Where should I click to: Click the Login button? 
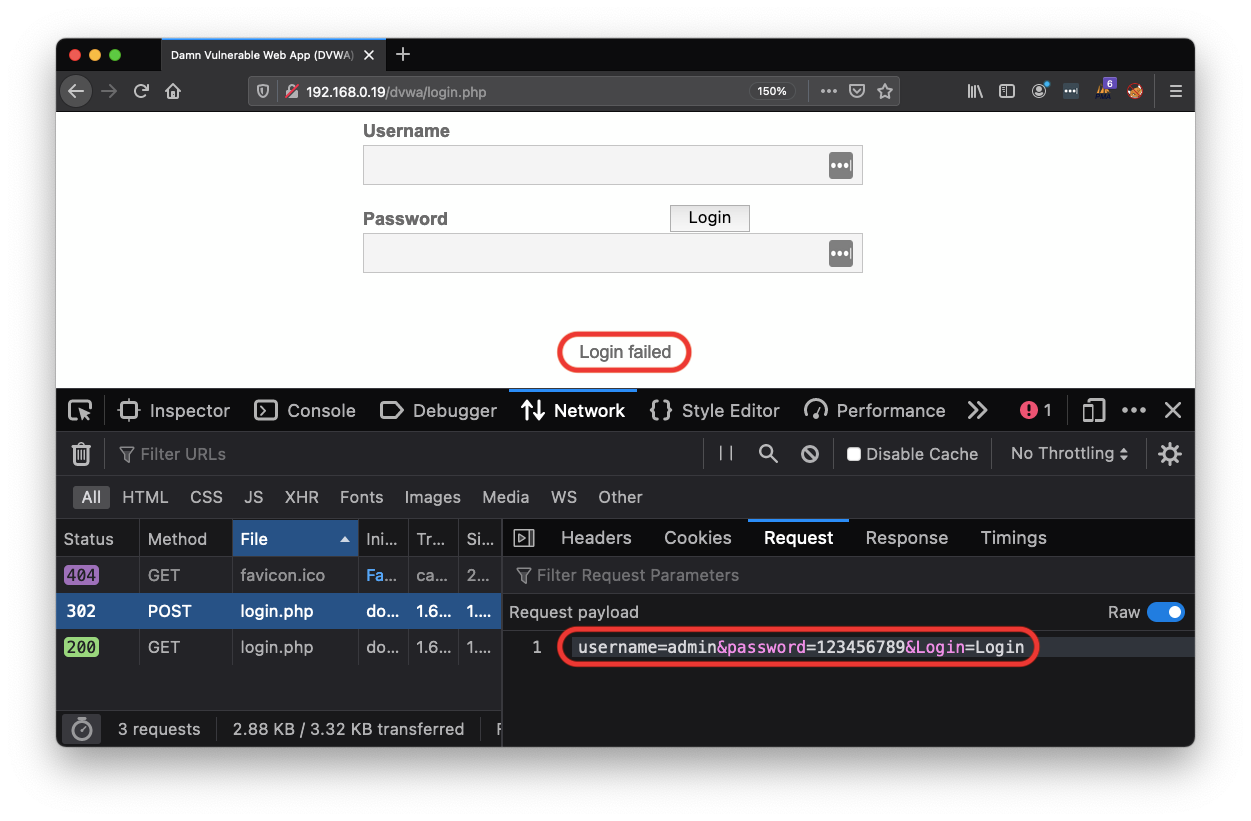[x=709, y=218]
